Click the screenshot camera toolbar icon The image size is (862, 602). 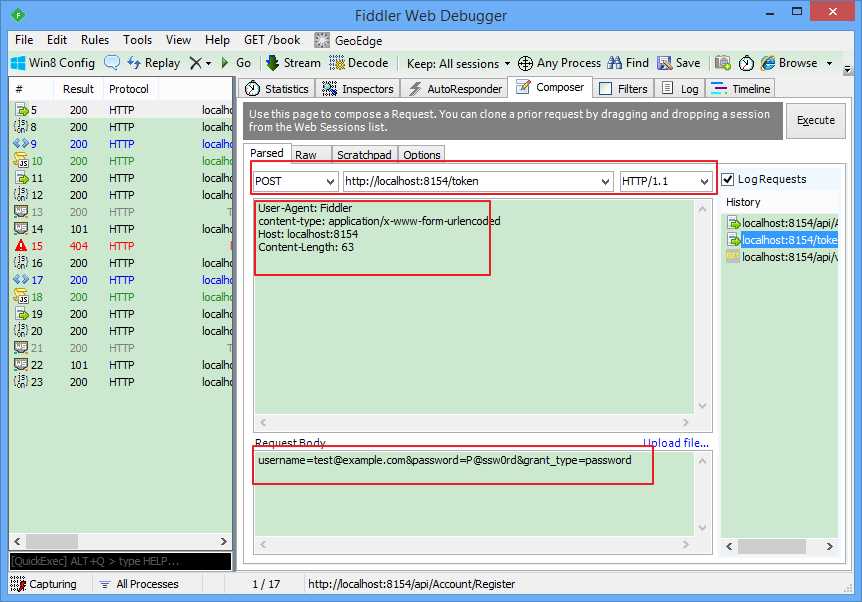[722, 63]
